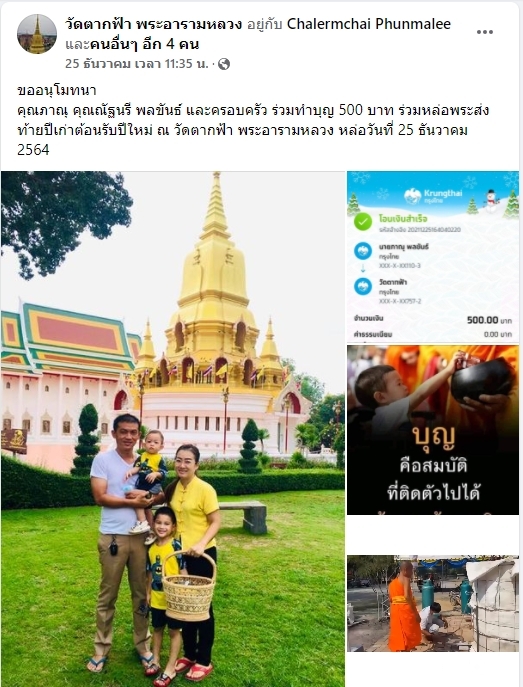The width and height of the screenshot is (523, 687).
Task: Click the sender bank icon beside นายภาณุ พลขันธ์
Action: tap(363, 251)
